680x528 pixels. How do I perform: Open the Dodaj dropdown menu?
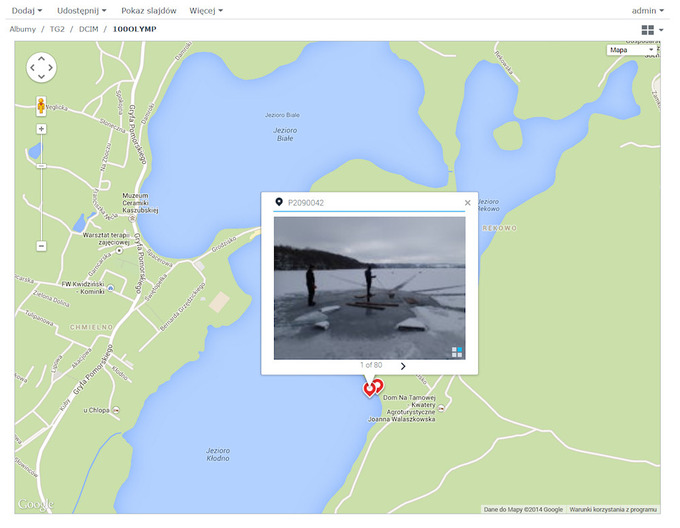[x=27, y=10]
